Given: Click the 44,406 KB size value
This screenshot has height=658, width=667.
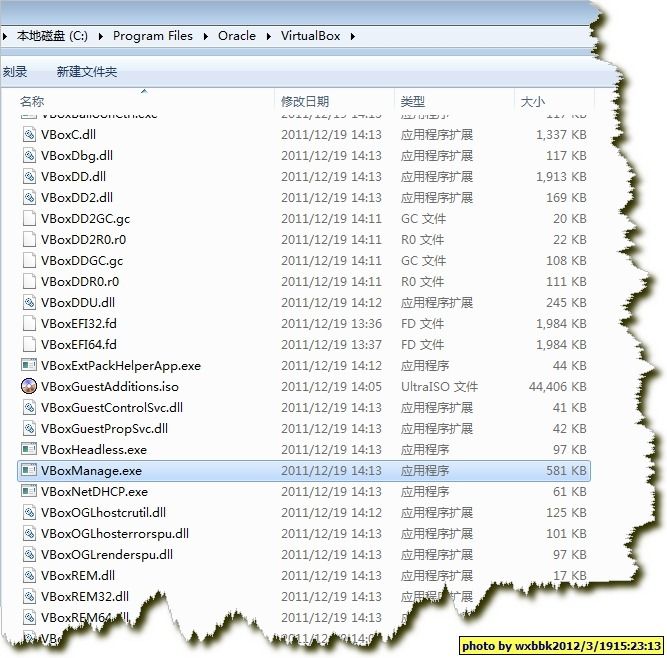Looking at the screenshot, I should click(x=558, y=386).
